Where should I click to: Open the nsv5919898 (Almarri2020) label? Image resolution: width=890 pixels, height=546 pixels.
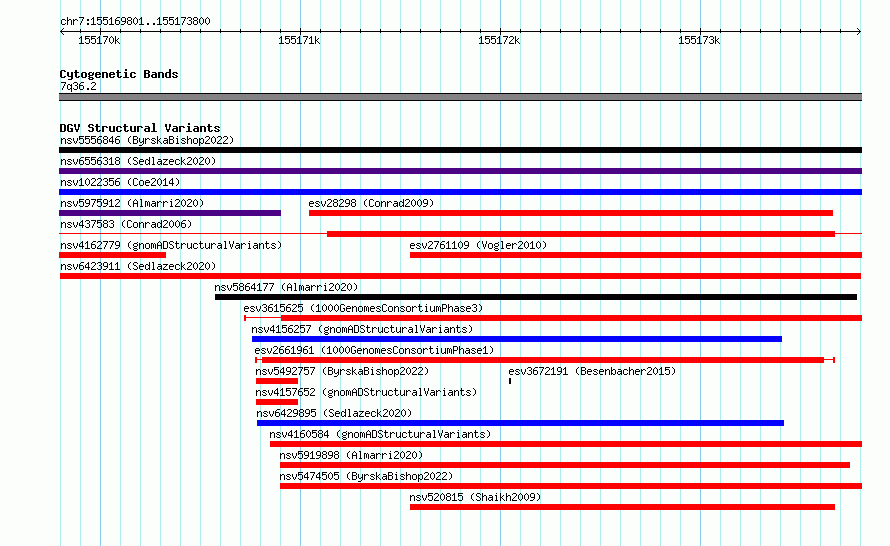click(x=351, y=455)
